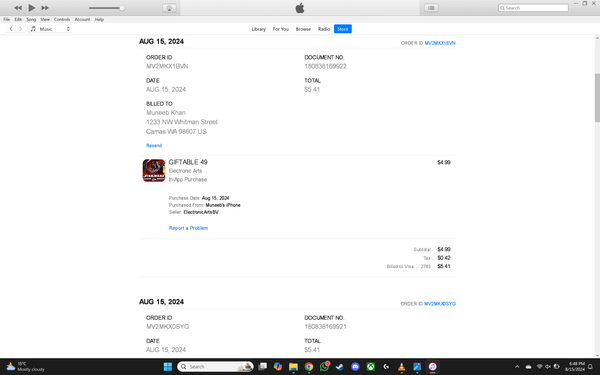Open the Controls menu
Viewport: 600px width, 375px height.
[x=62, y=20]
